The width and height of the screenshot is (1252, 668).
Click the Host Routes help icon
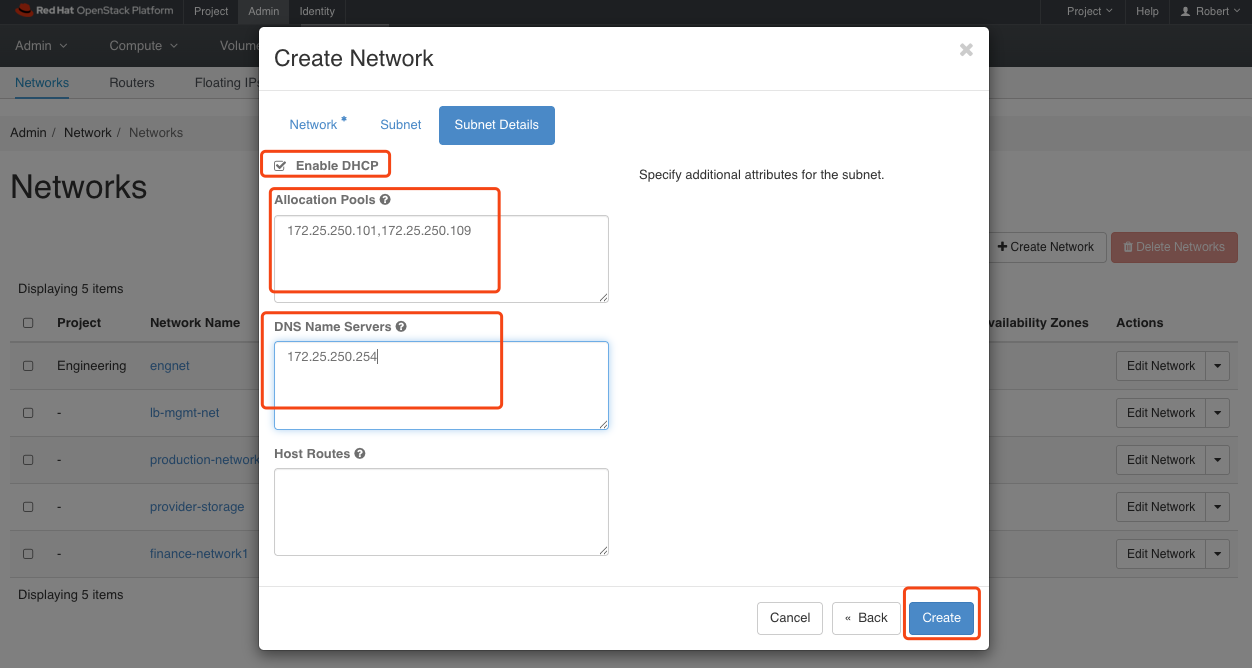point(359,453)
